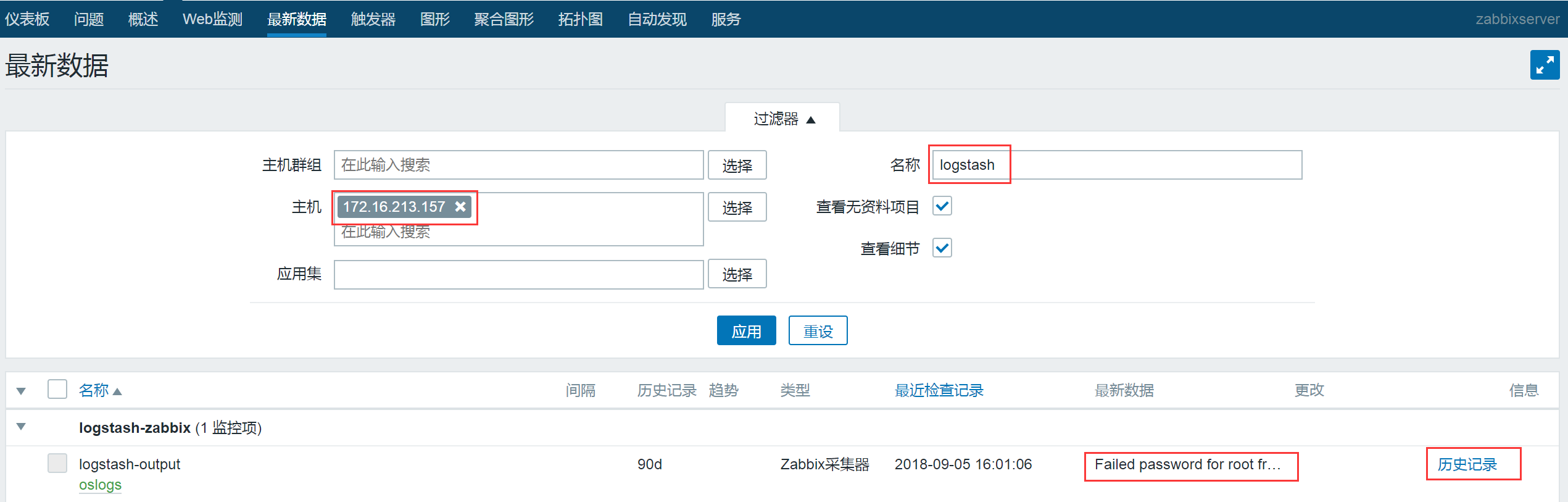Sort by 最近检查记录 column header
This screenshot has height=502, width=1568.
click(x=939, y=390)
